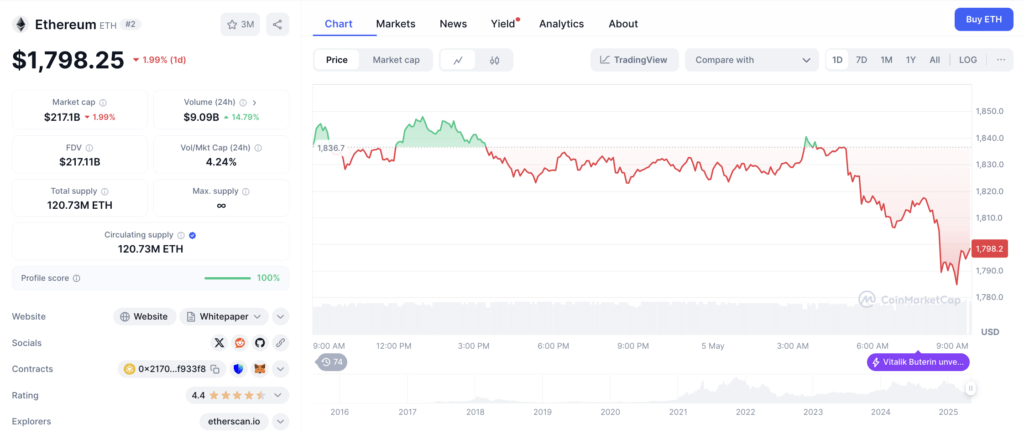1024x434 pixels.
Task: Open the etherscan.io explorer link
Action: coord(234,422)
